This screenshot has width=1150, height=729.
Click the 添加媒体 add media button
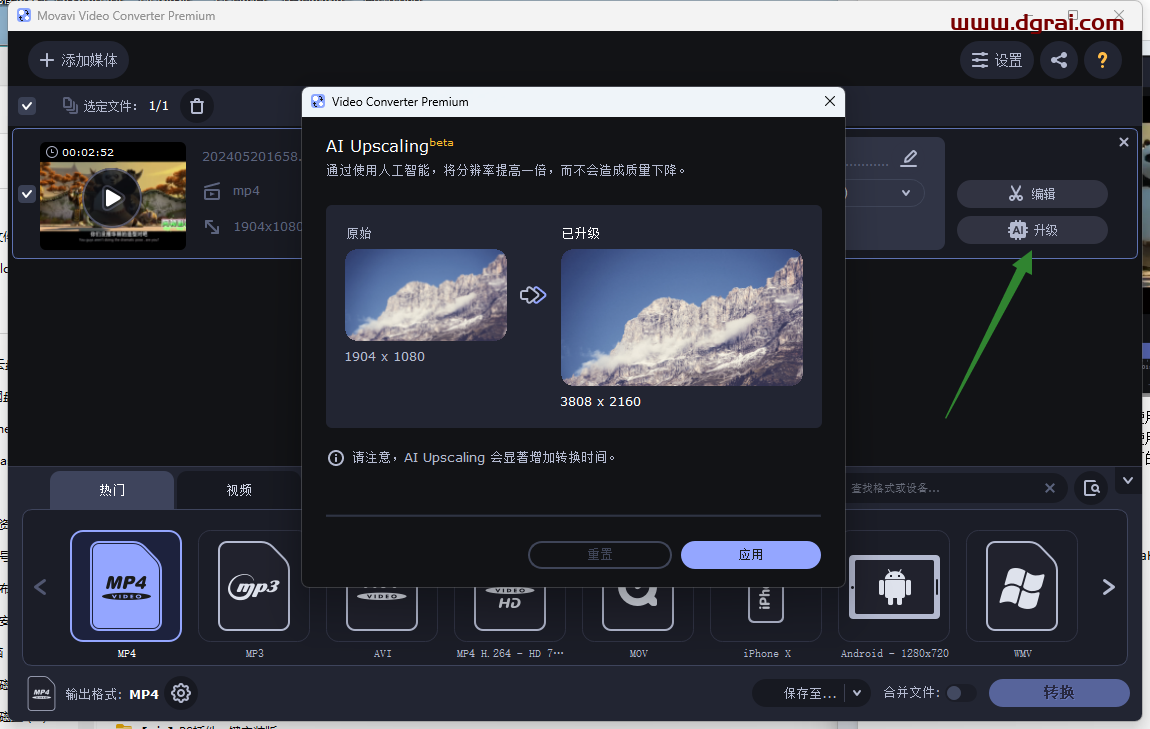point(78,60)
